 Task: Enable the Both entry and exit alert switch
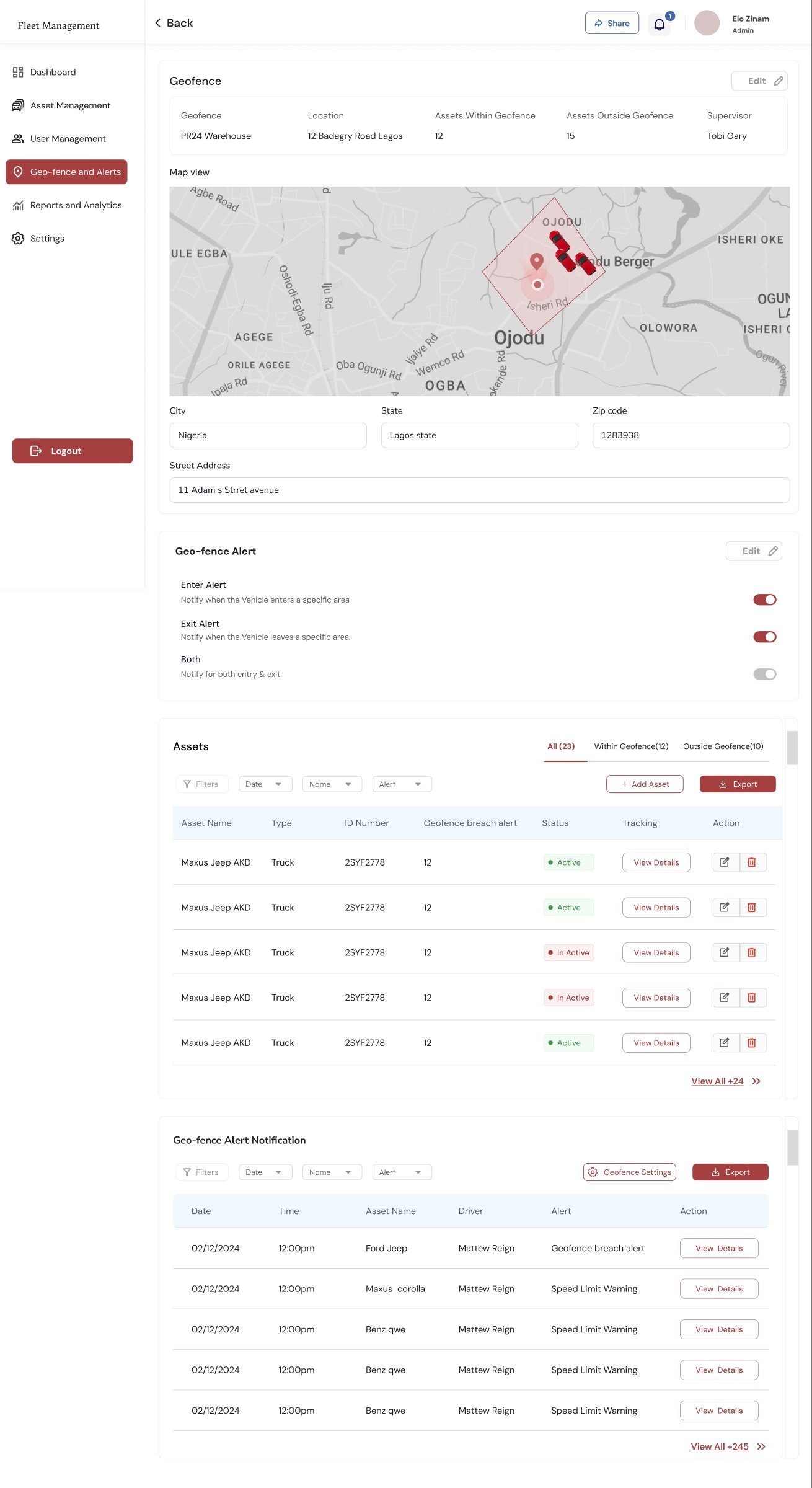[765, 674]
